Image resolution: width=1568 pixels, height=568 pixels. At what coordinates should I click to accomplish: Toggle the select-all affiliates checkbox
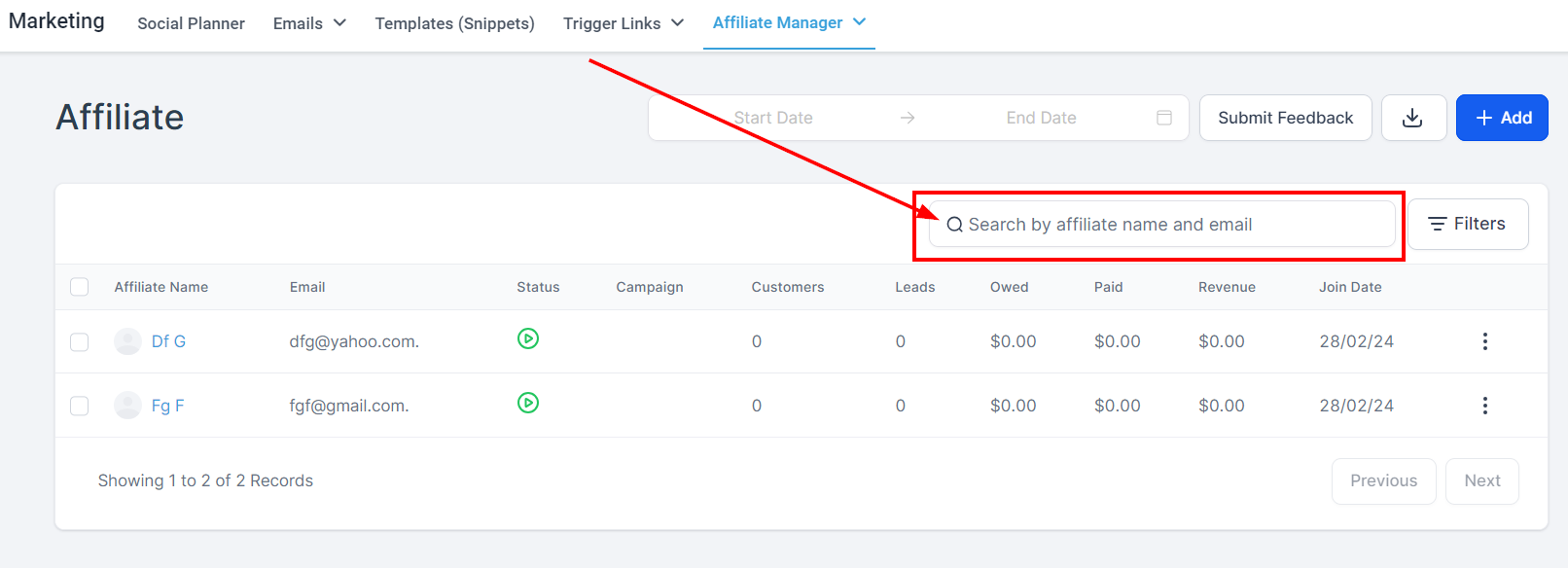pyautogui.click(x=80, y=287)
